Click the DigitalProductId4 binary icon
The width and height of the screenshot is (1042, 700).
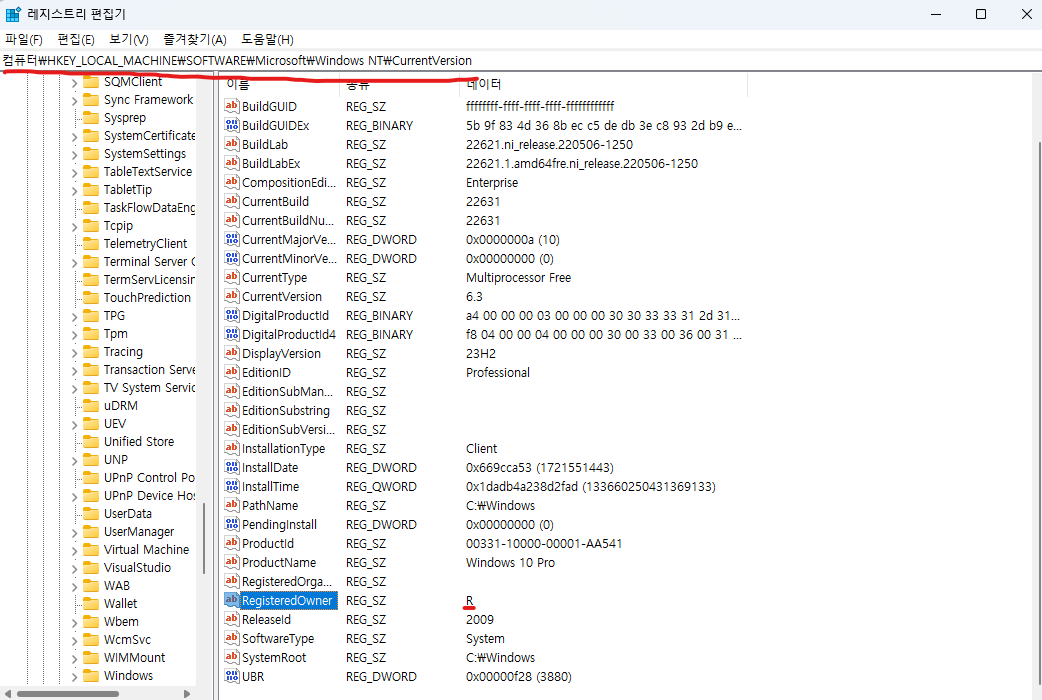coord(231,334)
